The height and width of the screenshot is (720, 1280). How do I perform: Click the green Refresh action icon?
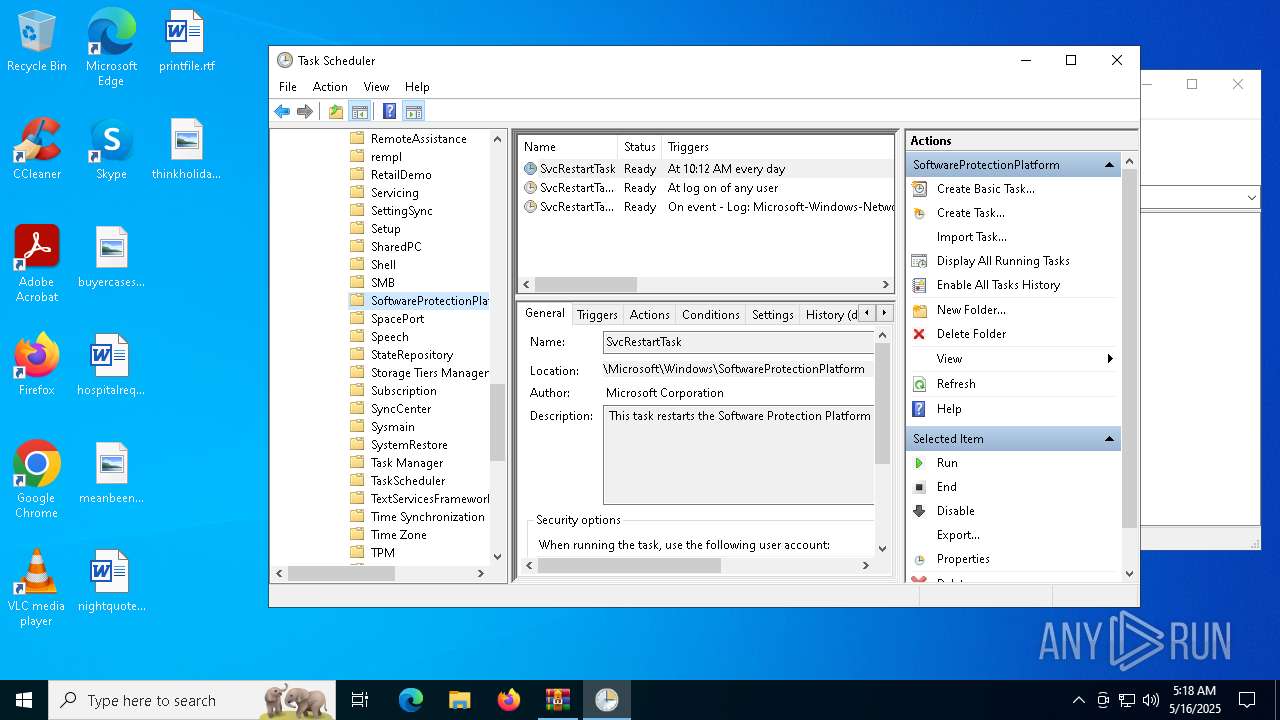tap(919, 384)
